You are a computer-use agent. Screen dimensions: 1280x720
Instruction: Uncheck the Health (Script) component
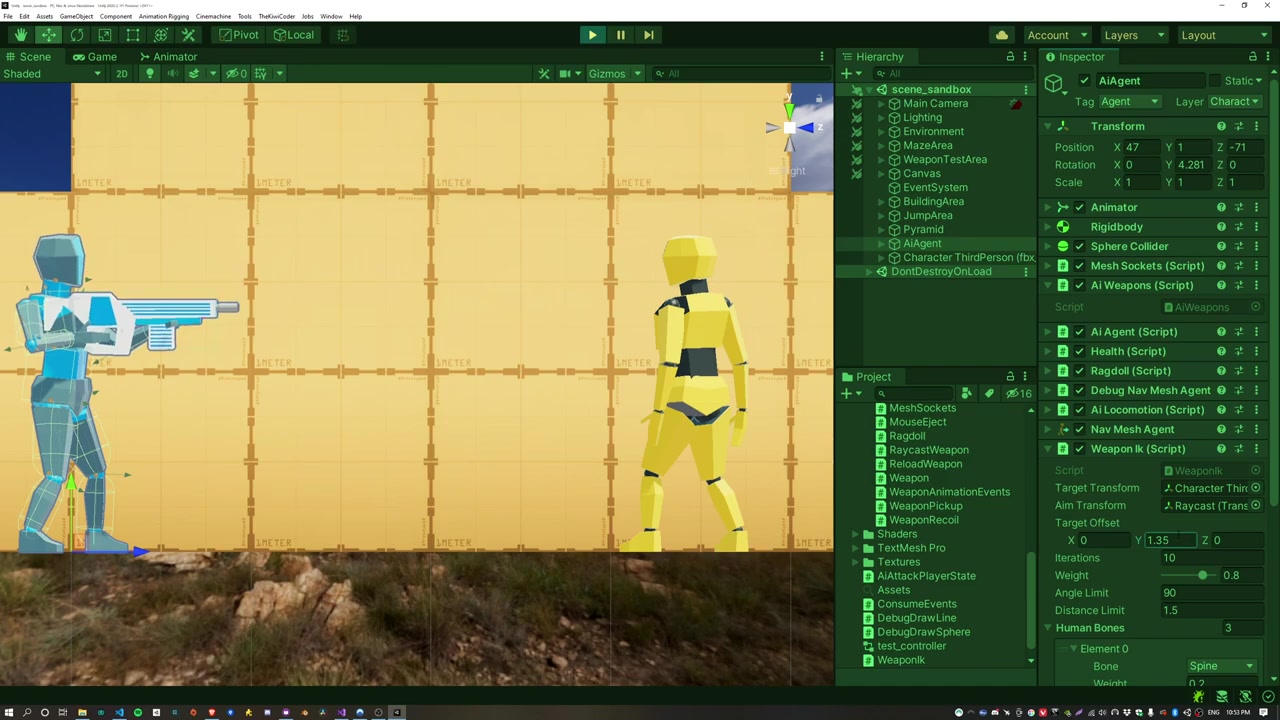1079,351
